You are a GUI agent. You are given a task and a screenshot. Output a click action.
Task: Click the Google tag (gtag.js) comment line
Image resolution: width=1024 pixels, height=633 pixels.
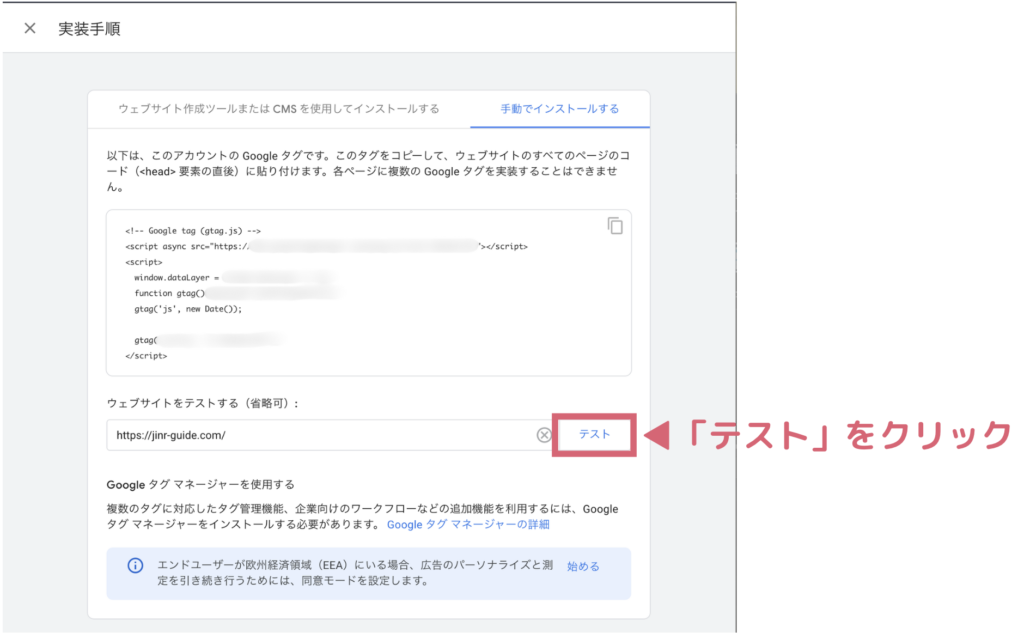click(x=193, y=231)
